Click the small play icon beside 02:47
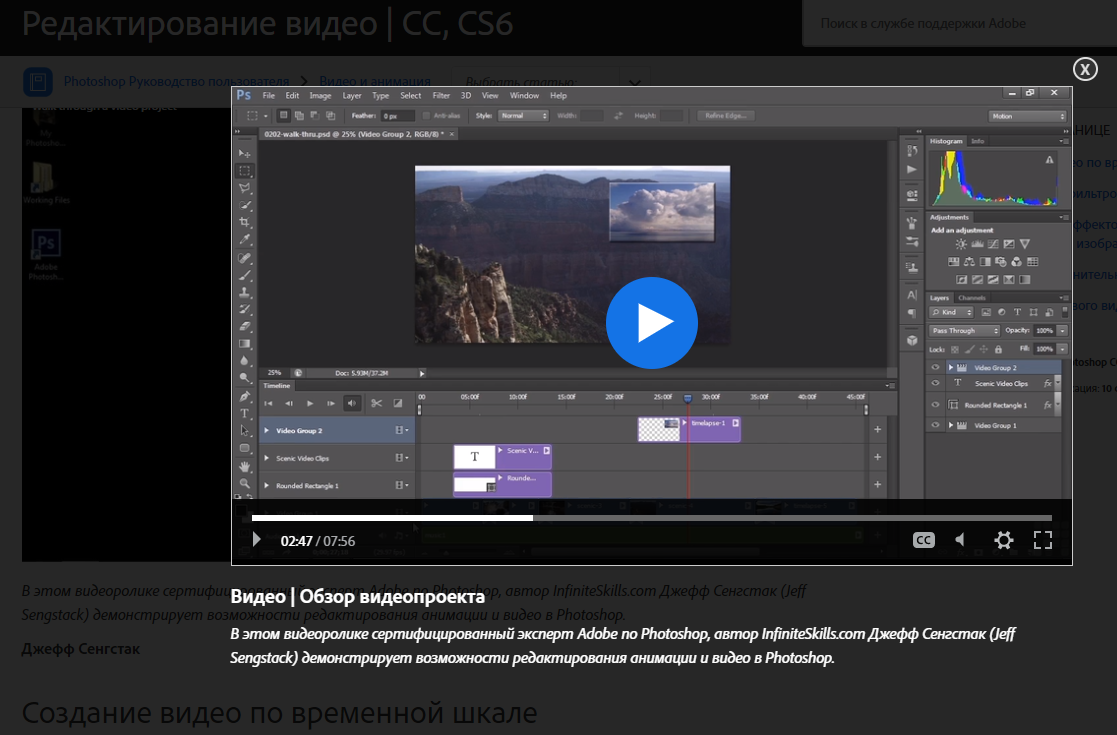This screenshot has width=1117, height=735. click(256, 540)
